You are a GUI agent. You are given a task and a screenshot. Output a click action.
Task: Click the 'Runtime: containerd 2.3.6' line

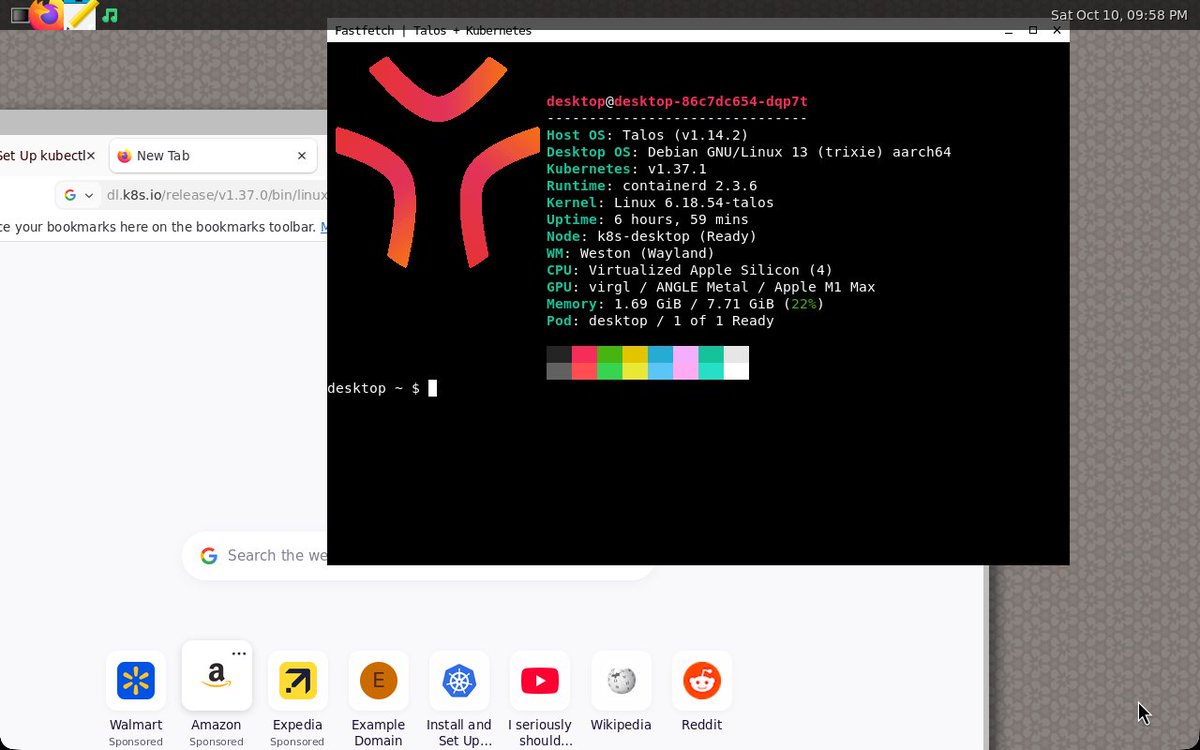[651, 186]
